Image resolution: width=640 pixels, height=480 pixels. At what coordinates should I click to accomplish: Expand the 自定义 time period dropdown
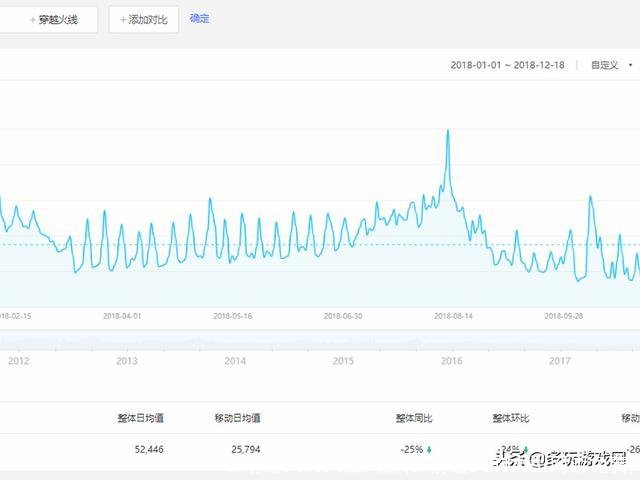[605, 65]
